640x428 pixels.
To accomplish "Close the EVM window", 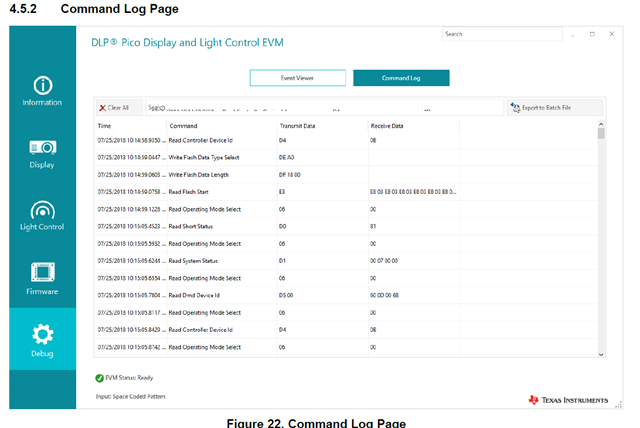I will [612, 34].
